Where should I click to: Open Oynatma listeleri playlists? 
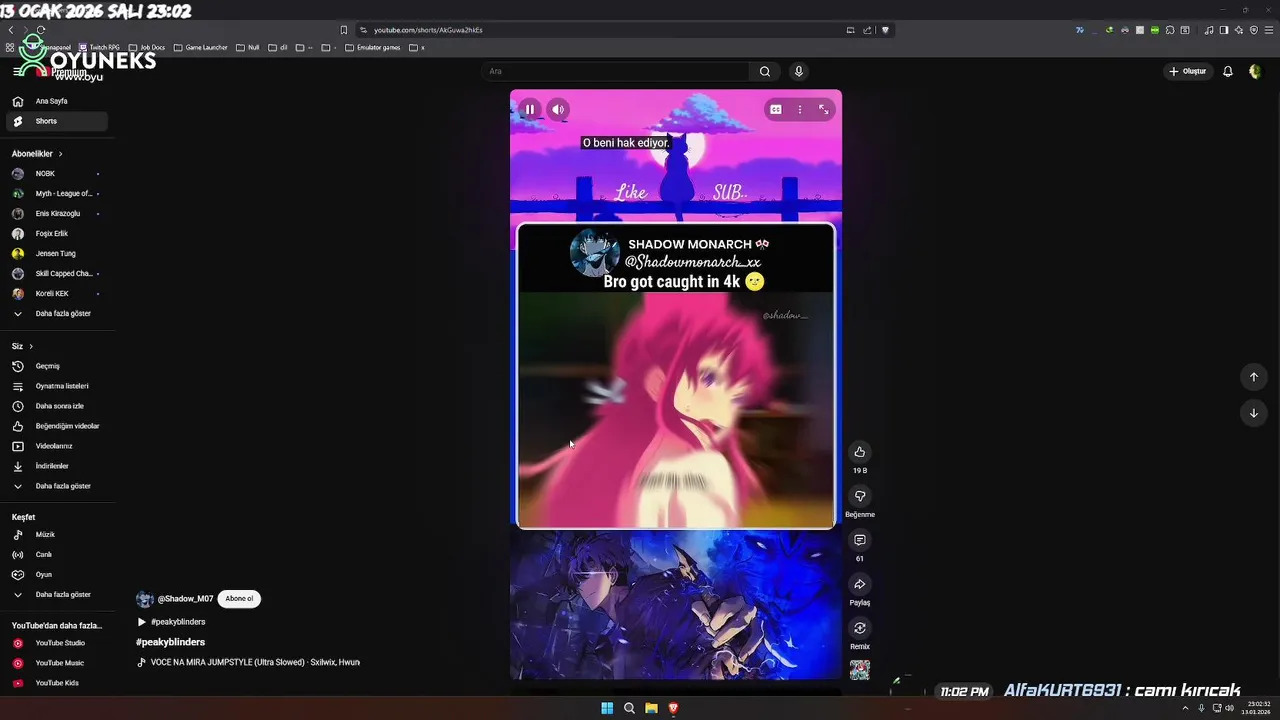click(57, 386)
